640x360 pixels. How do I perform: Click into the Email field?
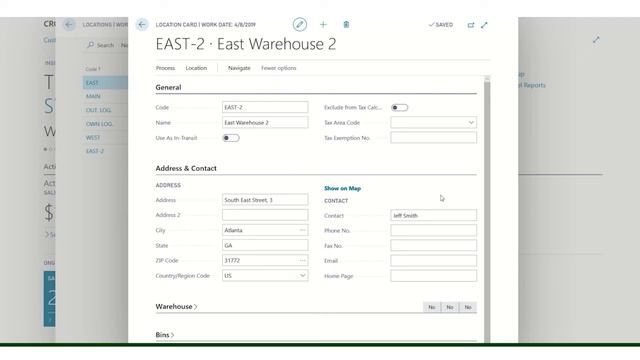(x=433, y=260)
